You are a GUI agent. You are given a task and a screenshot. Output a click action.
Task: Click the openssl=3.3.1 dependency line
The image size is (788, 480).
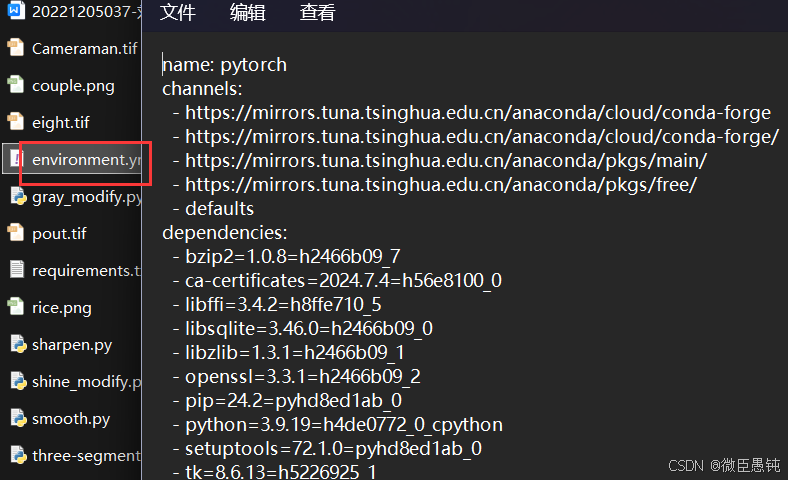click(297, 376)
